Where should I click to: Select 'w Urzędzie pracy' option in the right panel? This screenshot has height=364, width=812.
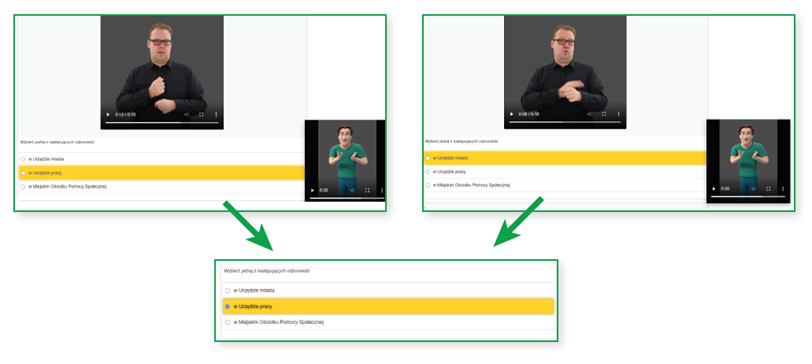[565, 171]
